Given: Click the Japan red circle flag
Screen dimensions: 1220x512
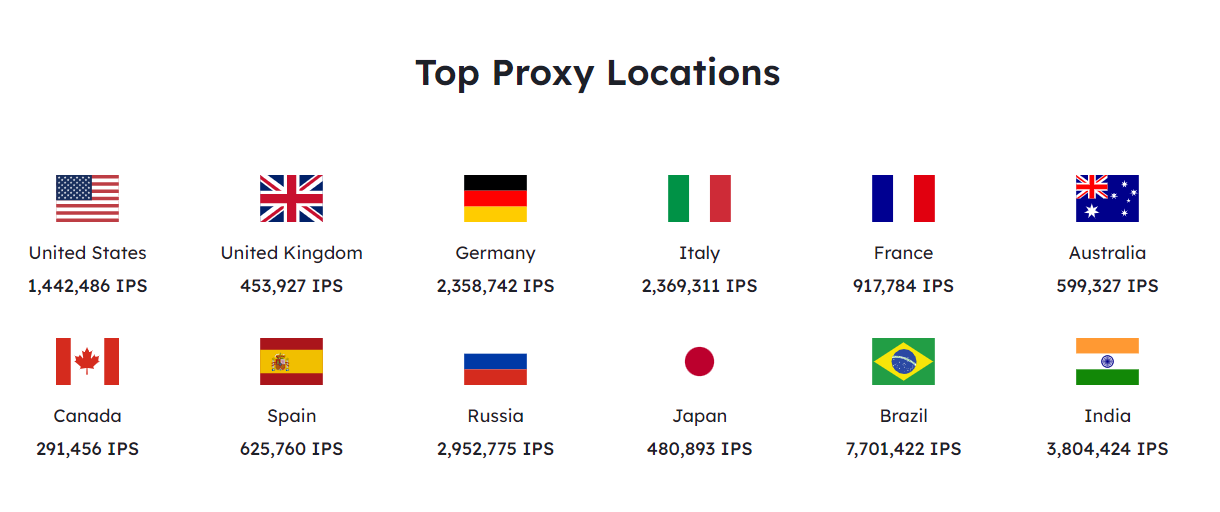Looking at the screenshot, I should 699,361.
